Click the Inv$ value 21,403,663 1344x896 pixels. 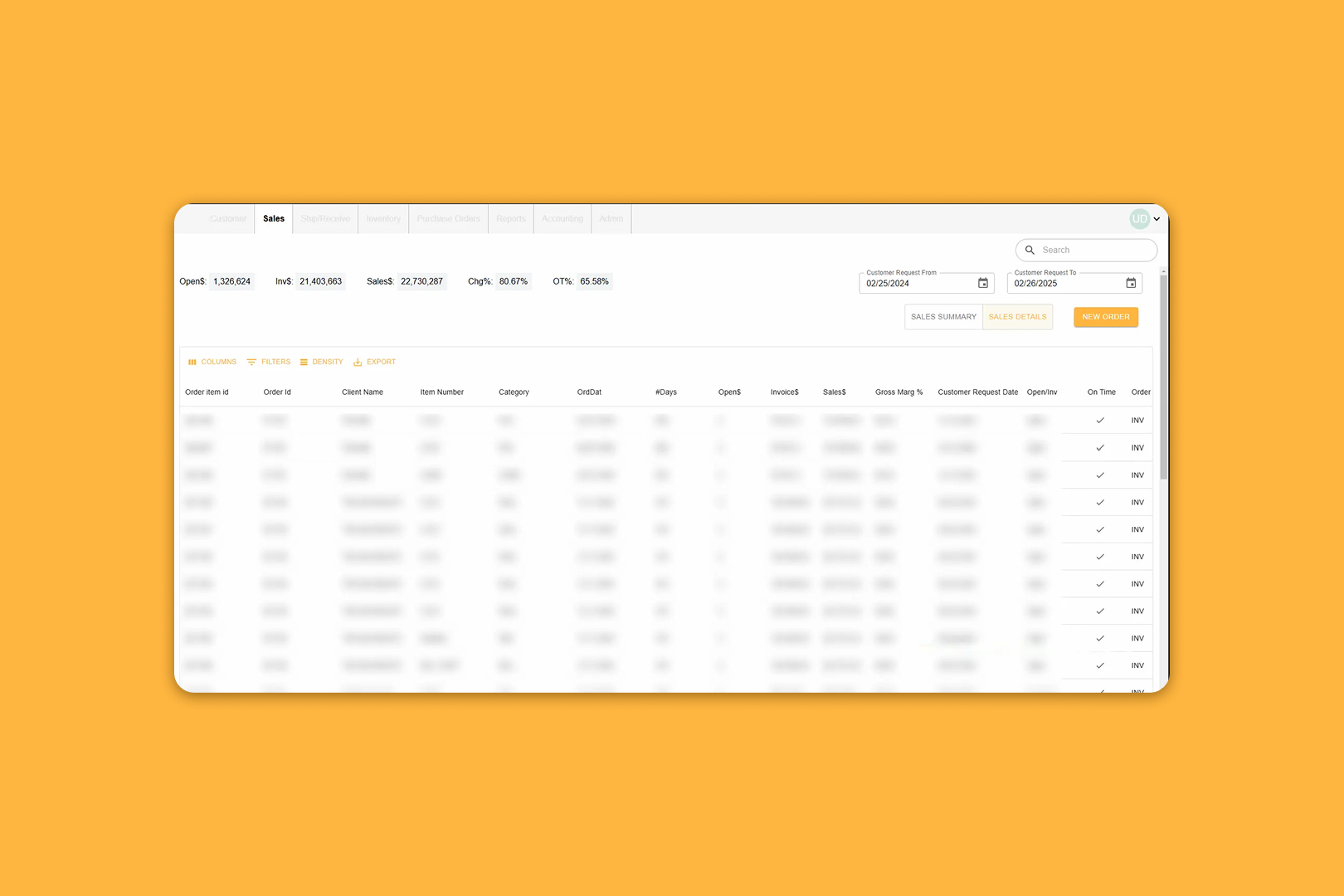click(321, 281)
